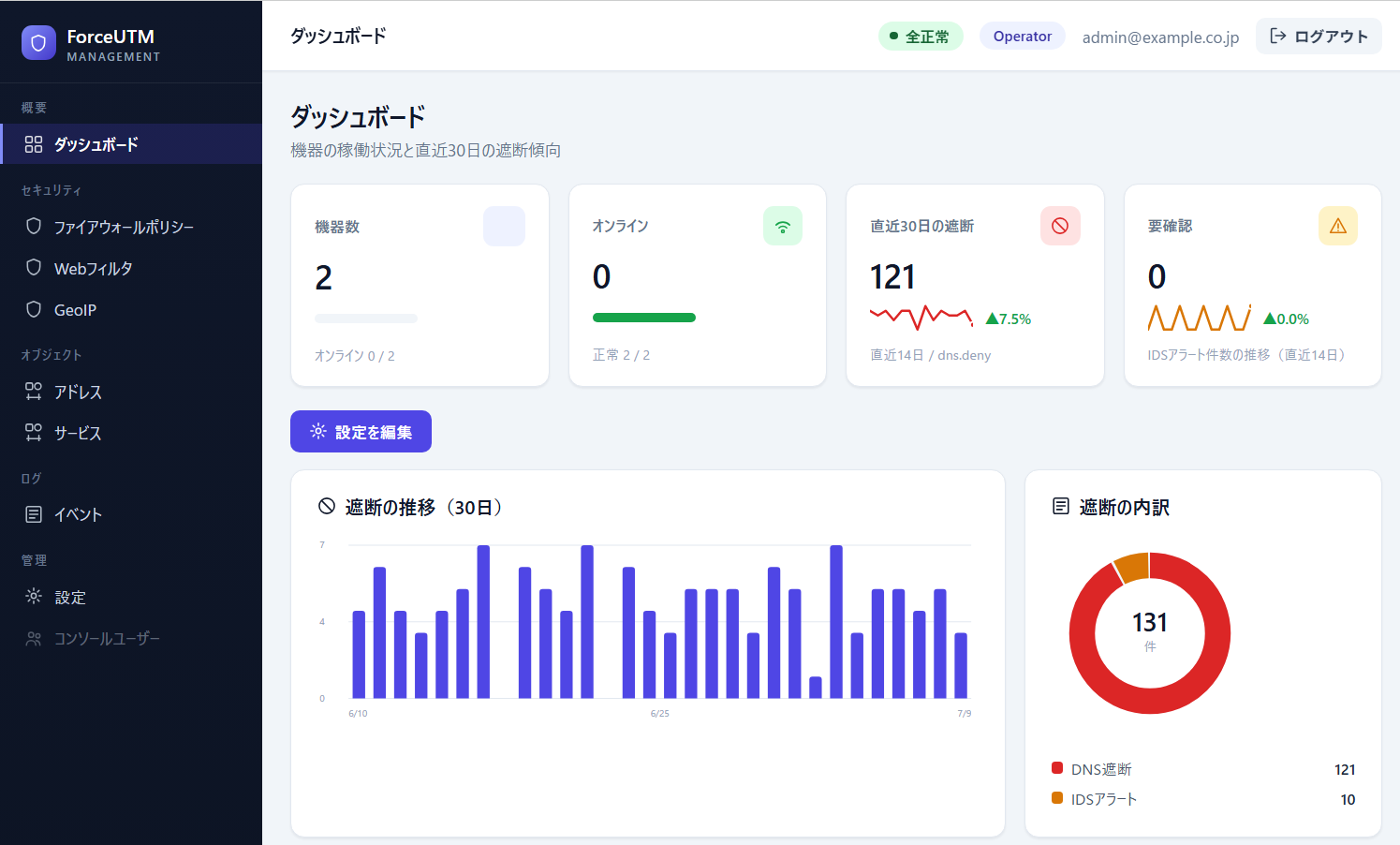Click the DNS遮断 legend label
The height and width of the screenshot is (845, 1400).
(x=1102, y=769)
